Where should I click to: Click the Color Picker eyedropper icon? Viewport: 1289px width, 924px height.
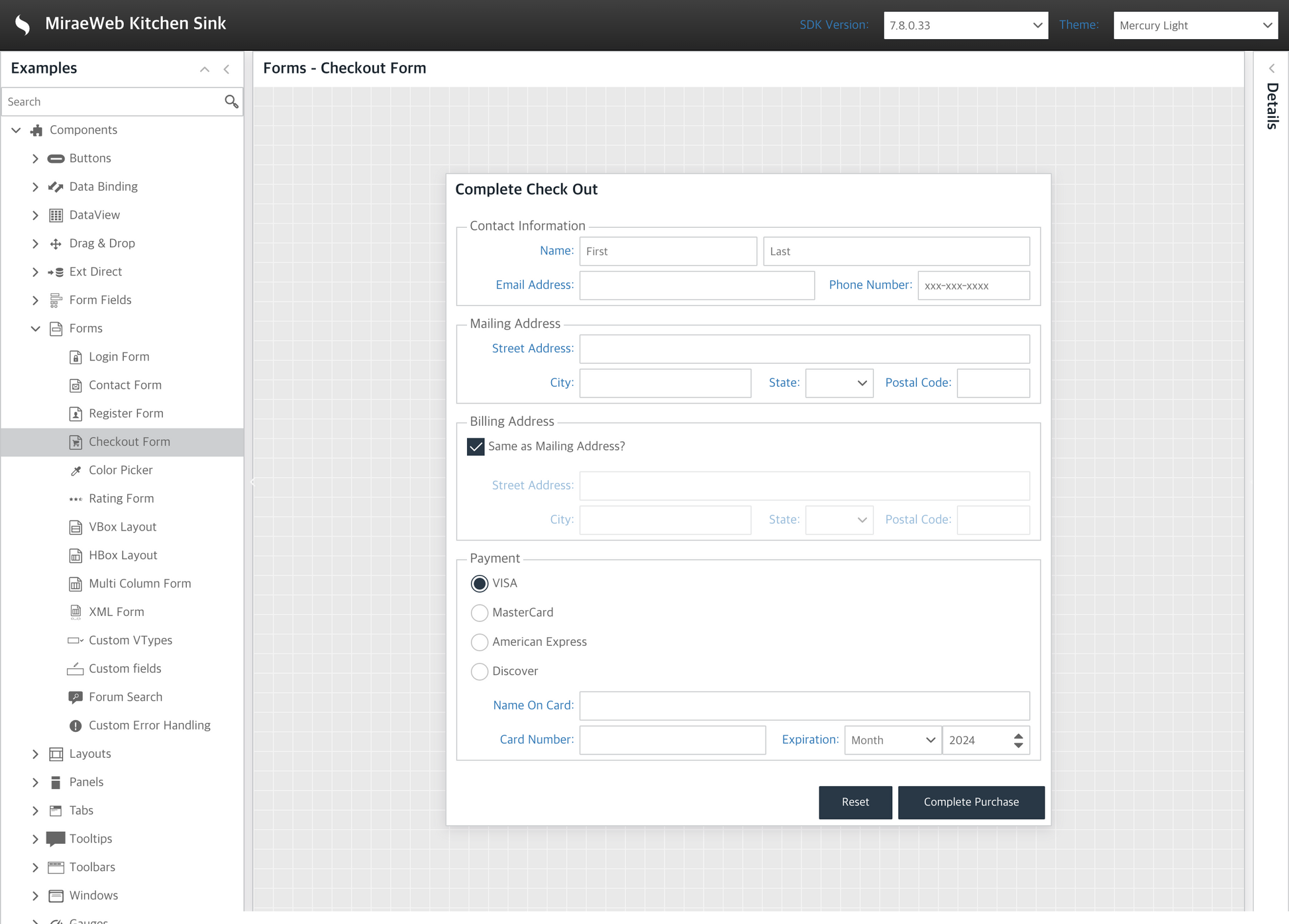tap(76, 470)
